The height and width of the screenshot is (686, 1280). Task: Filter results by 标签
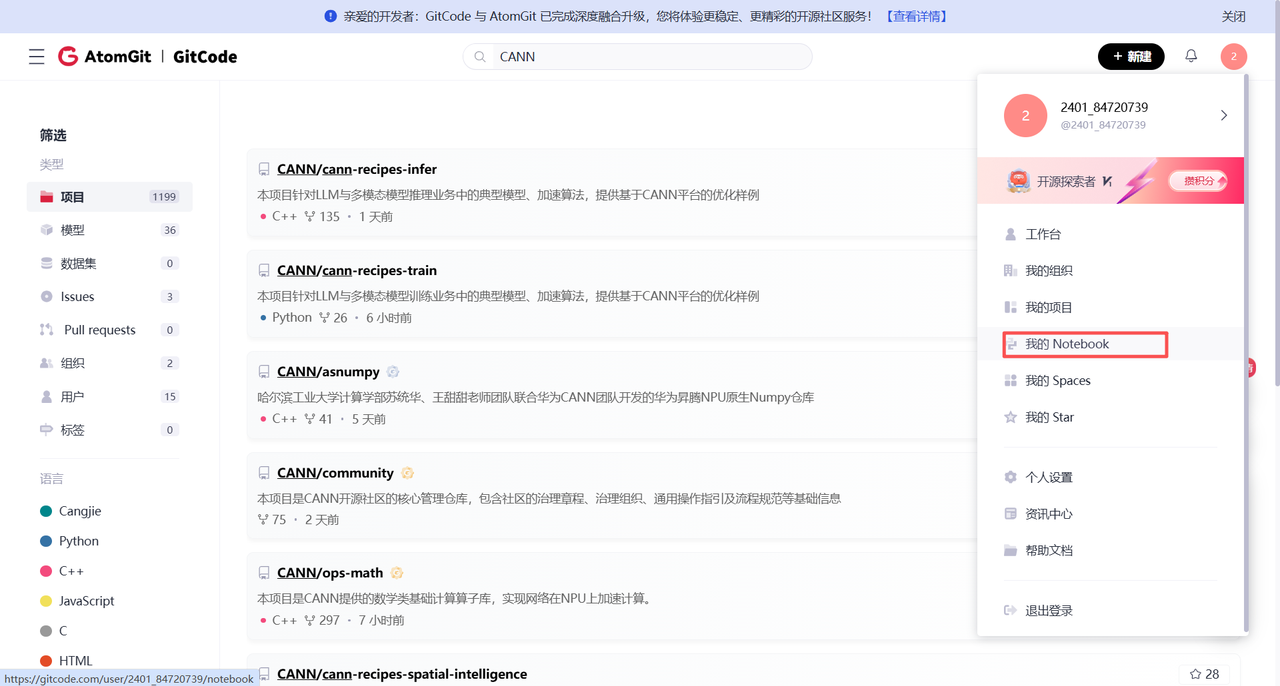coord(109,430)
